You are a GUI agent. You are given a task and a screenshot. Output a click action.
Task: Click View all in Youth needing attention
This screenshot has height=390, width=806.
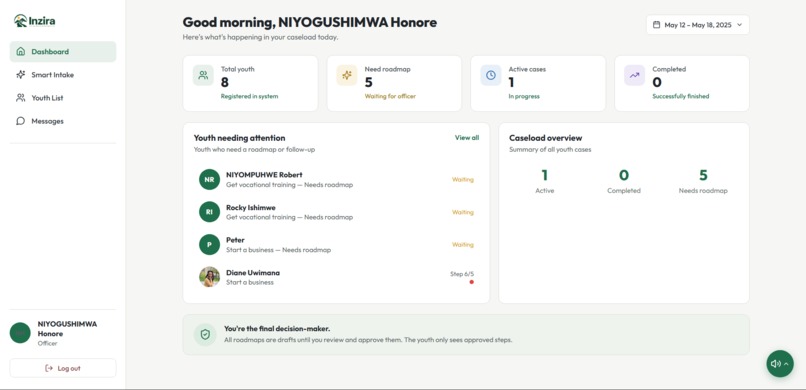[467, 138]
